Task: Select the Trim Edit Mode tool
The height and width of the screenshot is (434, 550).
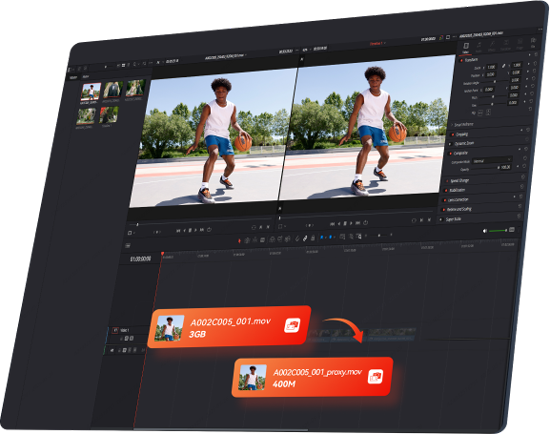Action: point(247,240)
